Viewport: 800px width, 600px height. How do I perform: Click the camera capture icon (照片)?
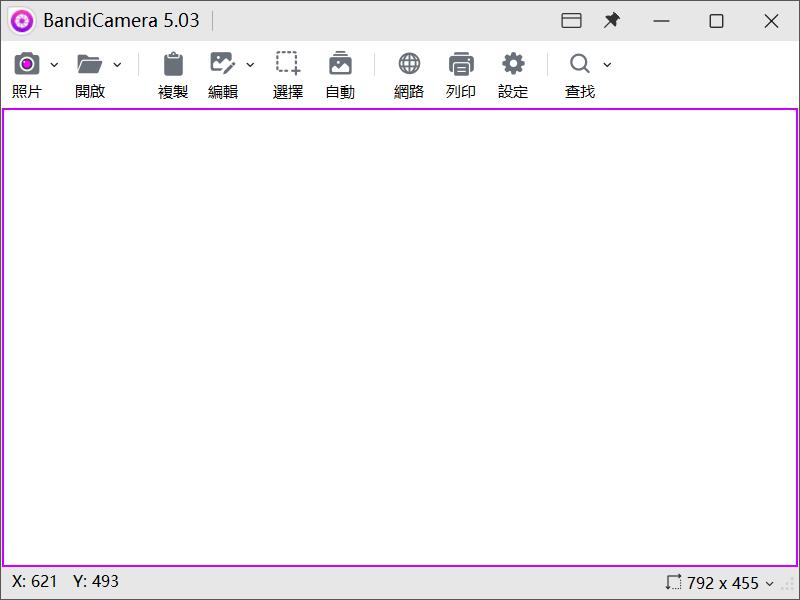(x=27, y=65)
